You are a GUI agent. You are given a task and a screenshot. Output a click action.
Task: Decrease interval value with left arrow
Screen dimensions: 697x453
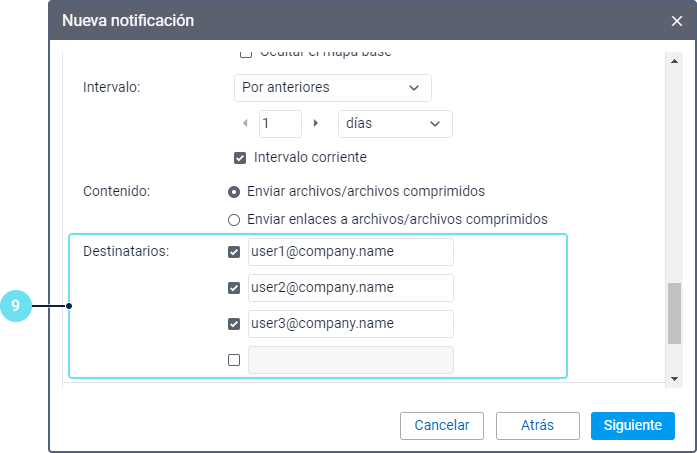point(246,123)
